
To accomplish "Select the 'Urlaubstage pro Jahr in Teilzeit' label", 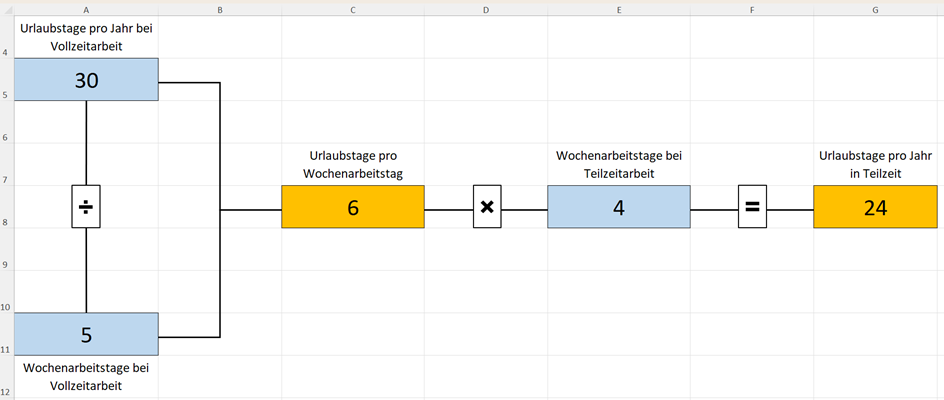I will click(x=876, y=165).
